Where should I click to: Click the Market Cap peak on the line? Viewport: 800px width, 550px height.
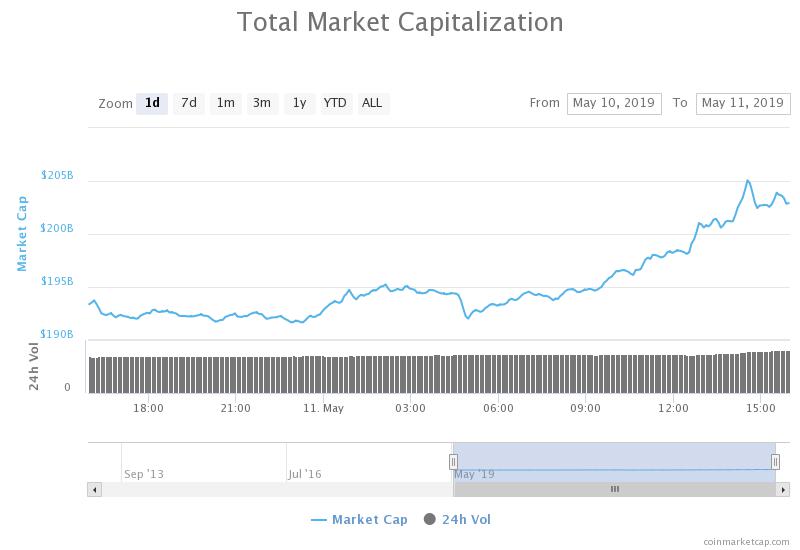747,180
